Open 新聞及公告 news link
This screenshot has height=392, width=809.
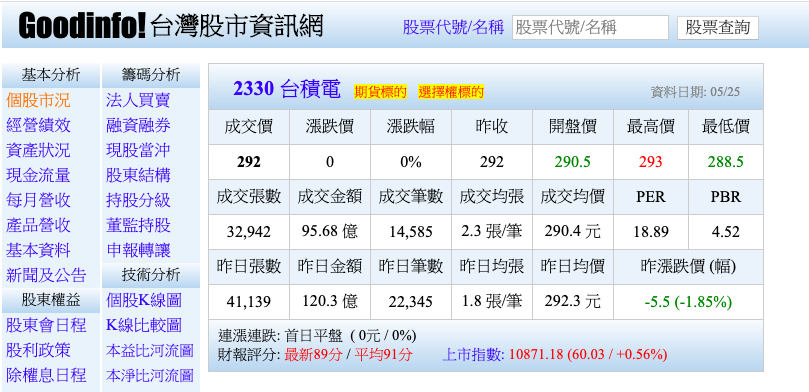click(x=46, y=275)
